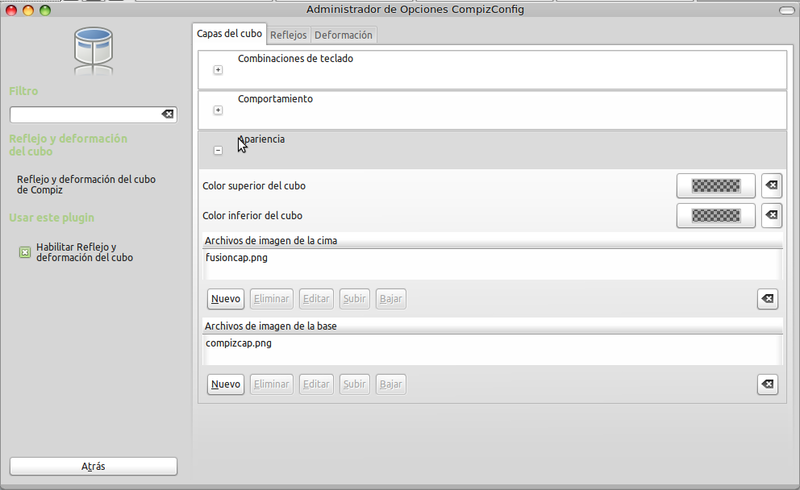Reset Color superior del cubo to default
Viewport: 800px width, 490px height.
pyautogui.click(x=770, y=186)
